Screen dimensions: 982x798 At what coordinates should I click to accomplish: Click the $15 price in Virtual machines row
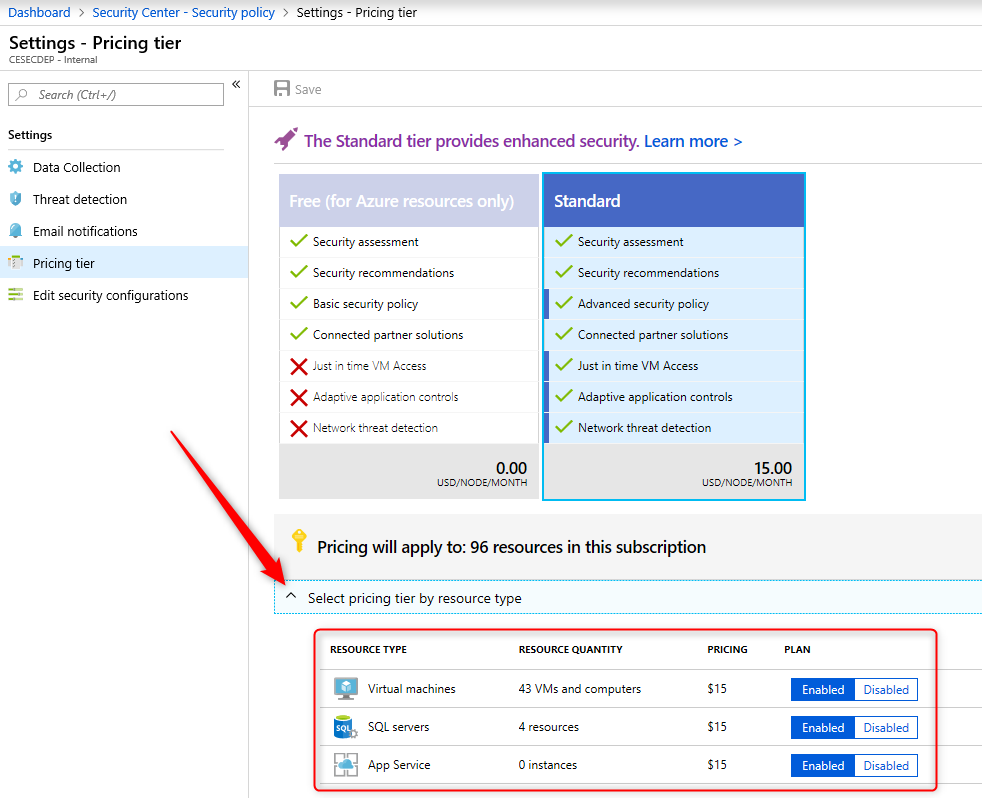click(x=717, y=688)
